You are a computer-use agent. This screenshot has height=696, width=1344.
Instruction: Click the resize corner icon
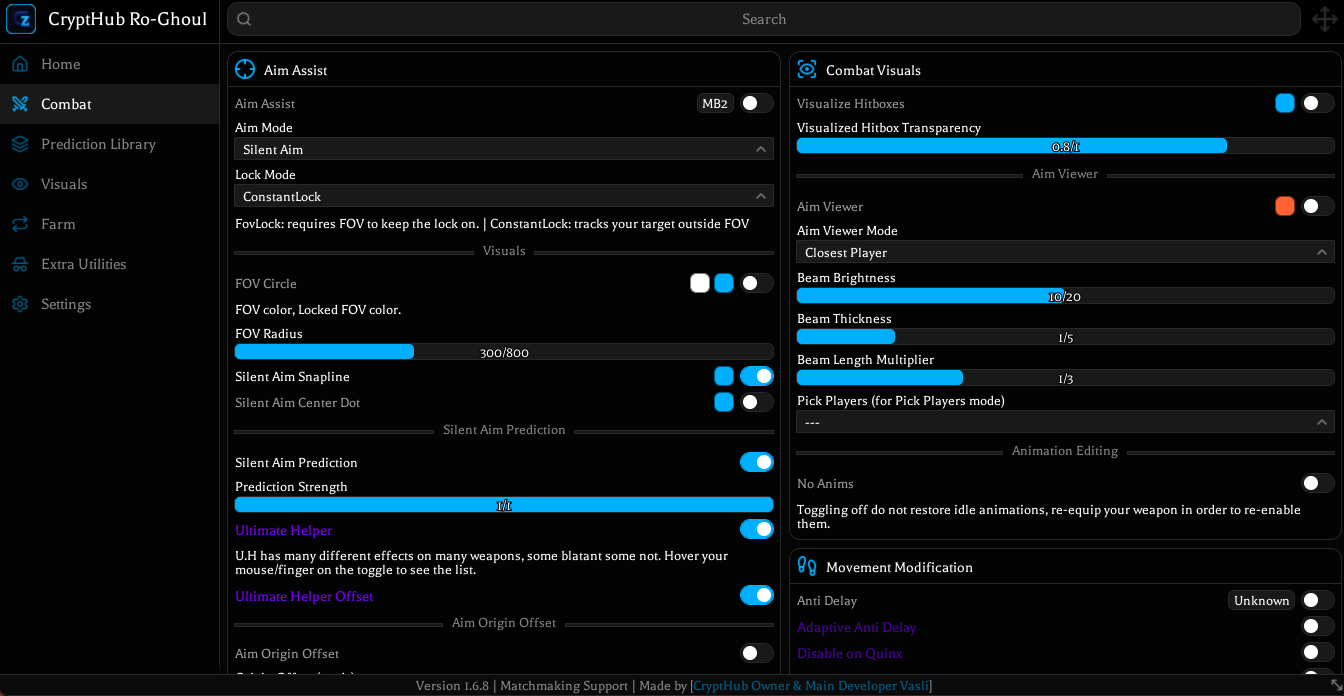[1335, 685]
